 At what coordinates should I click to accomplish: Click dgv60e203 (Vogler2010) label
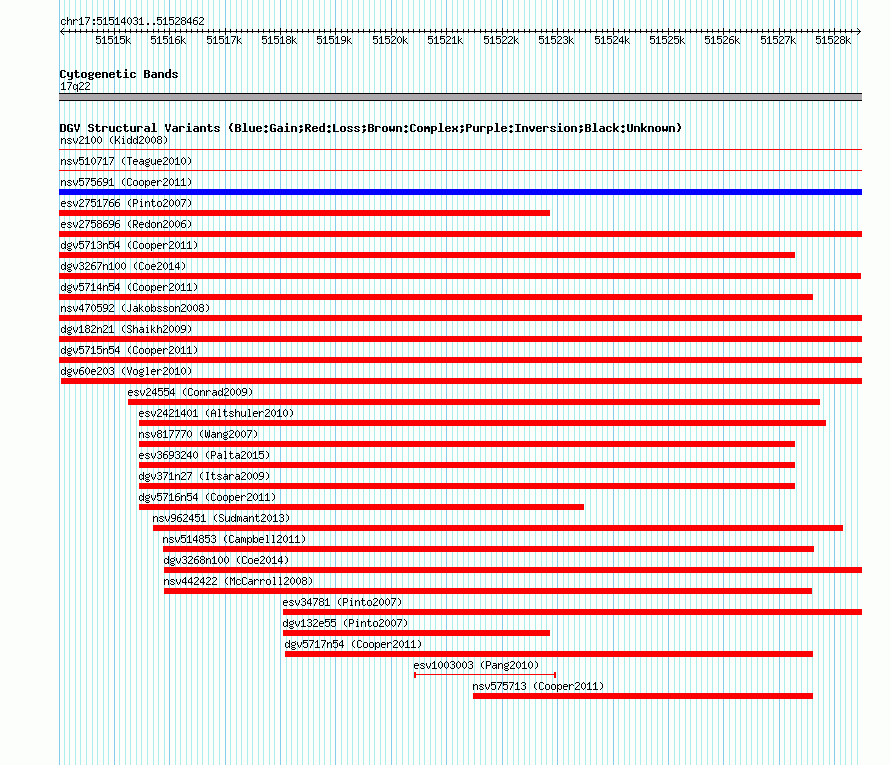coord(126,371)
